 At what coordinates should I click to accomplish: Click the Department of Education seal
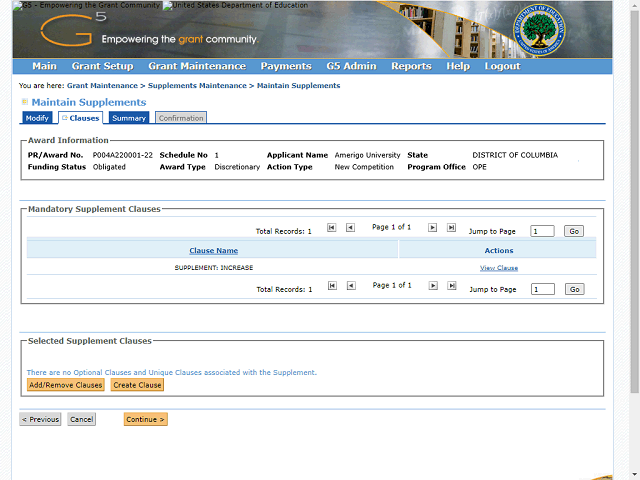click(539, 31)
